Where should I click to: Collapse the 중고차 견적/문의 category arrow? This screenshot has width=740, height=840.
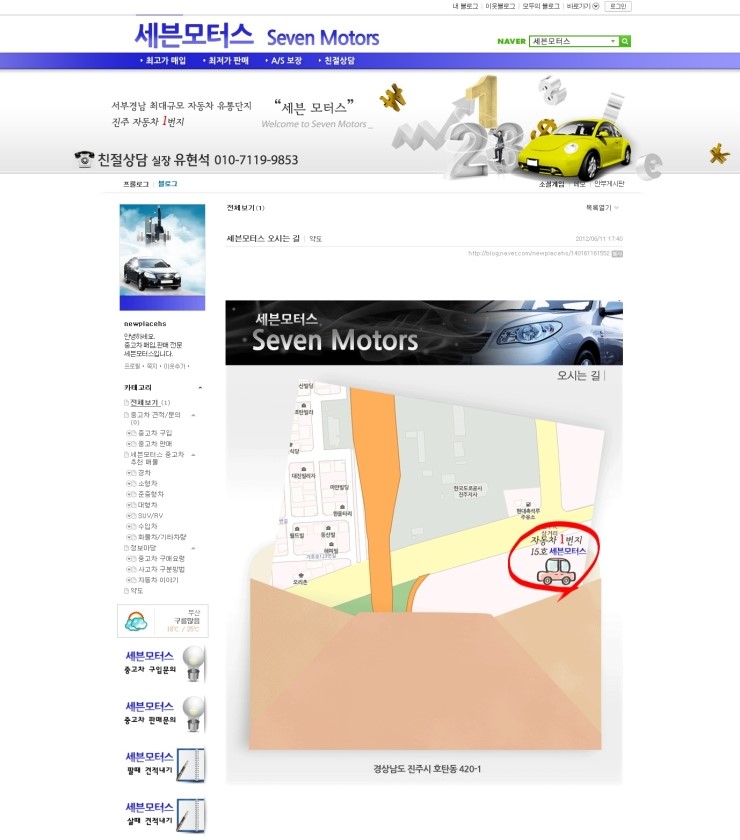point(193,415)
